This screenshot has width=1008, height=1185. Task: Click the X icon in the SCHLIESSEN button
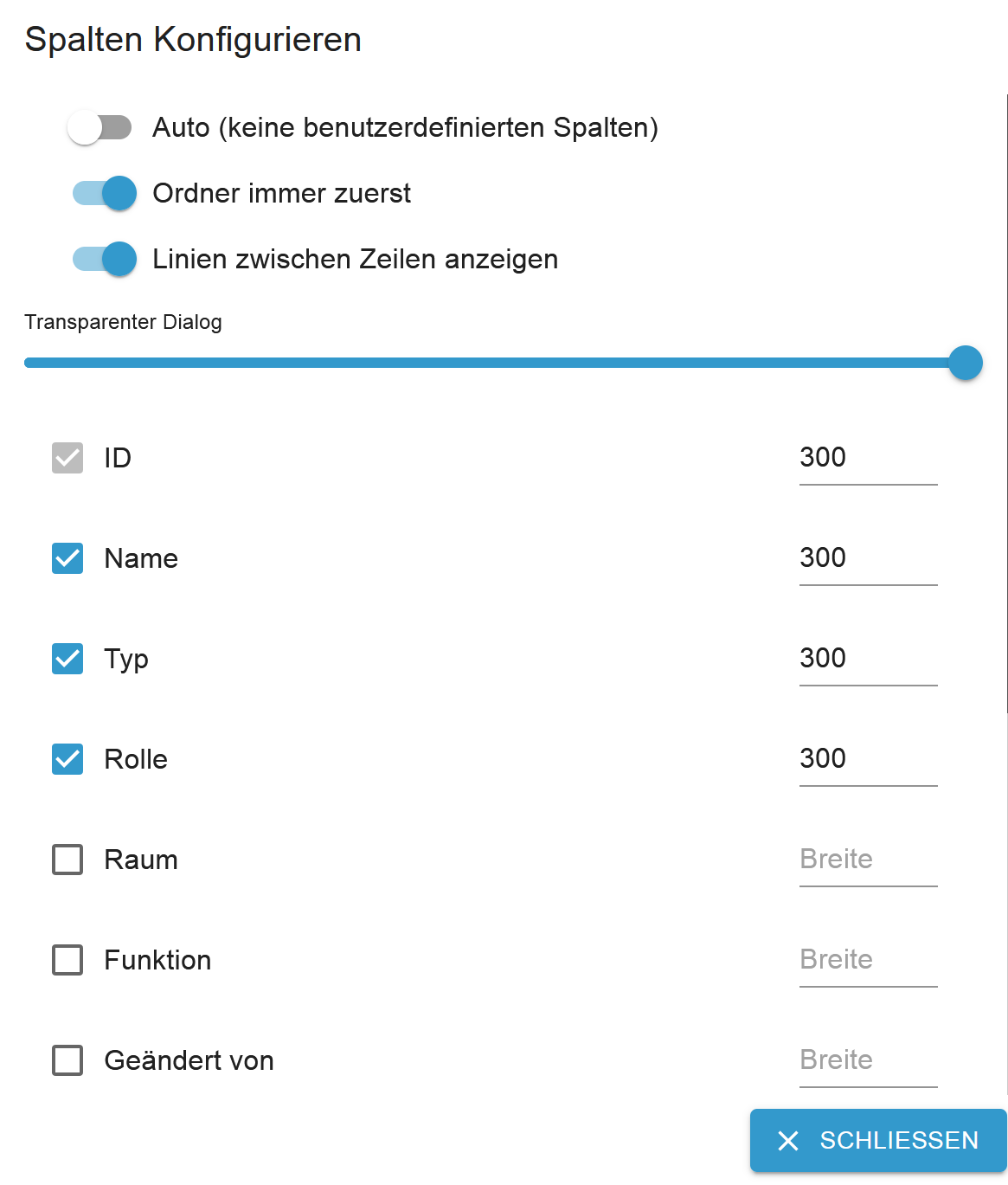[788, 1141]
